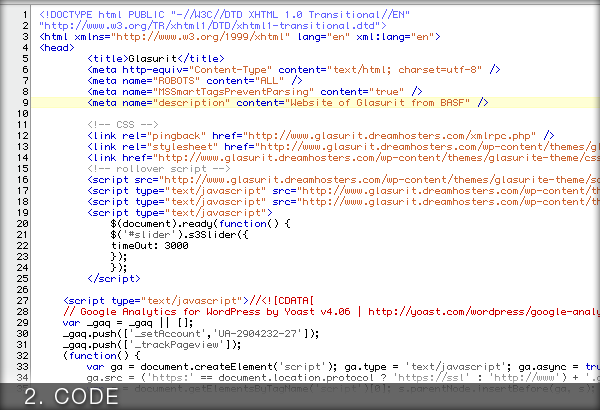Click the stylesheet link tag line
Image resolution: width=600 pixels, height=410 pixels.
coord(343,147)
